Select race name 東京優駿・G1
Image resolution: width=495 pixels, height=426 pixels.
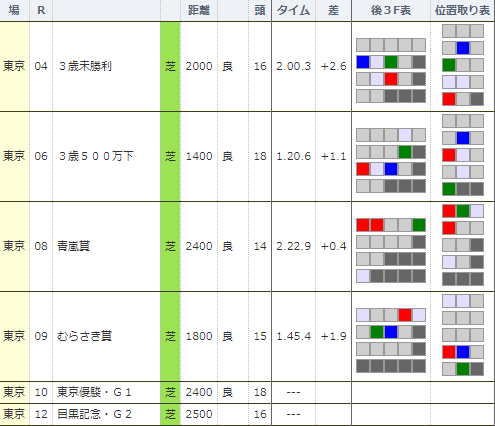coord(94,392)
